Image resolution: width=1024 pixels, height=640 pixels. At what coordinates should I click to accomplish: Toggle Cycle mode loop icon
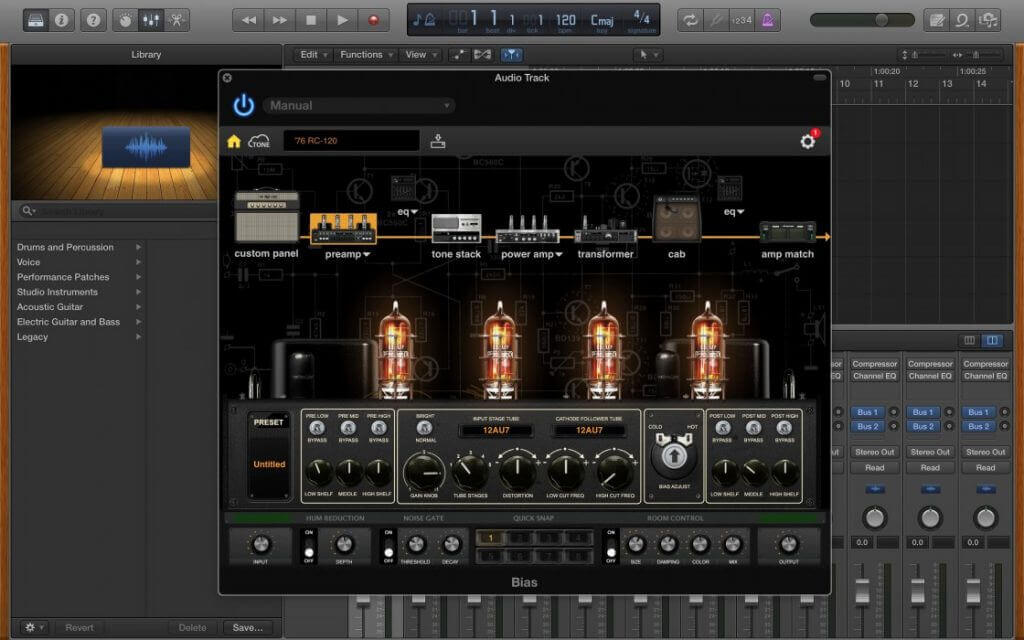690,20
